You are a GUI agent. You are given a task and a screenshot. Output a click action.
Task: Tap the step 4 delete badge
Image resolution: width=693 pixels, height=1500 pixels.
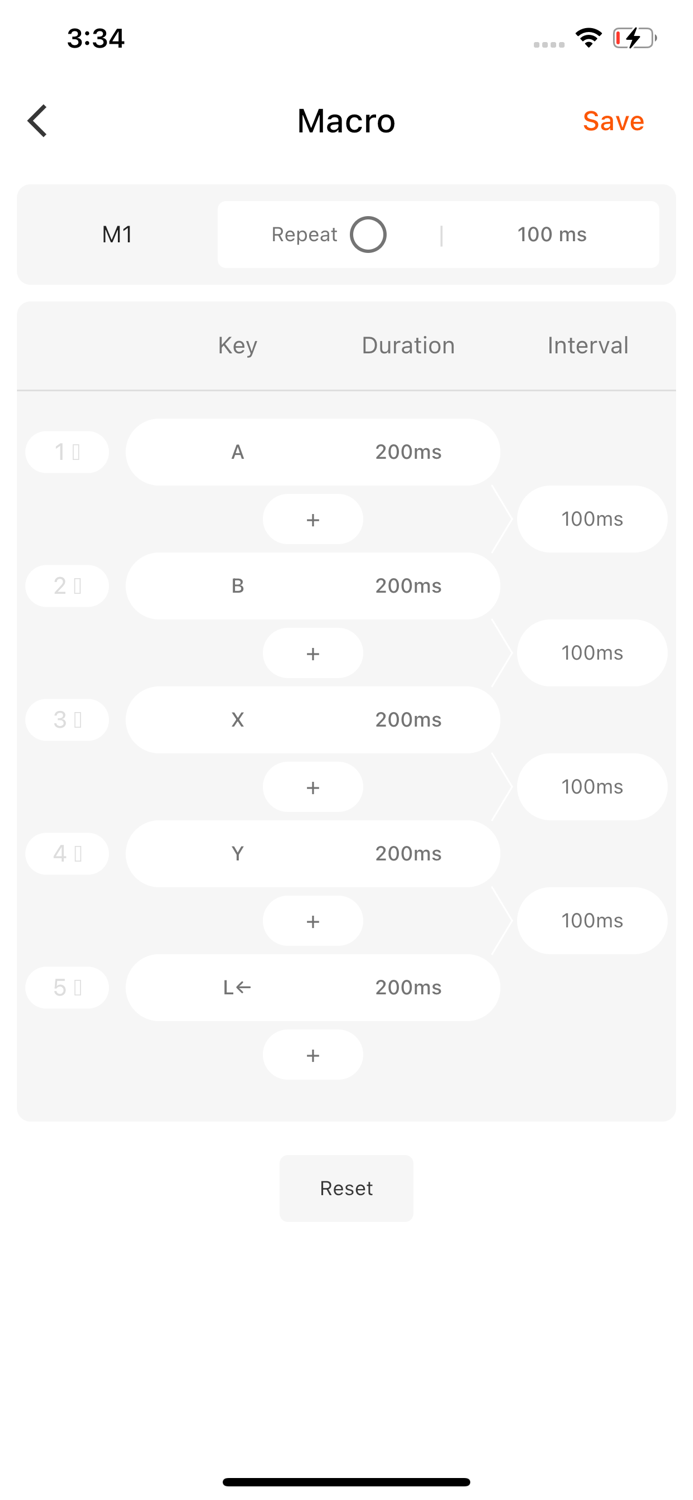tap(67, 854)
